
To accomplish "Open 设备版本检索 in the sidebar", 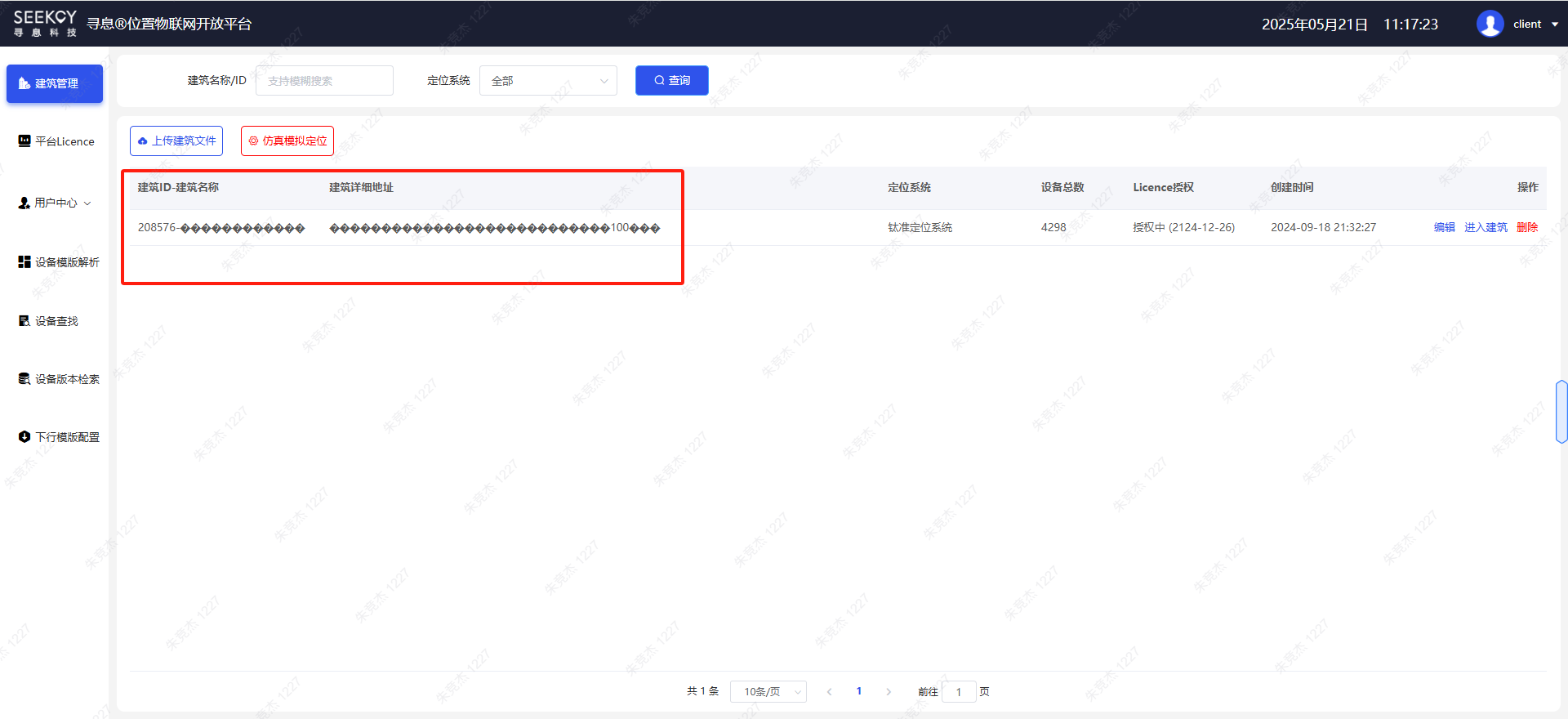I will 58,379.
